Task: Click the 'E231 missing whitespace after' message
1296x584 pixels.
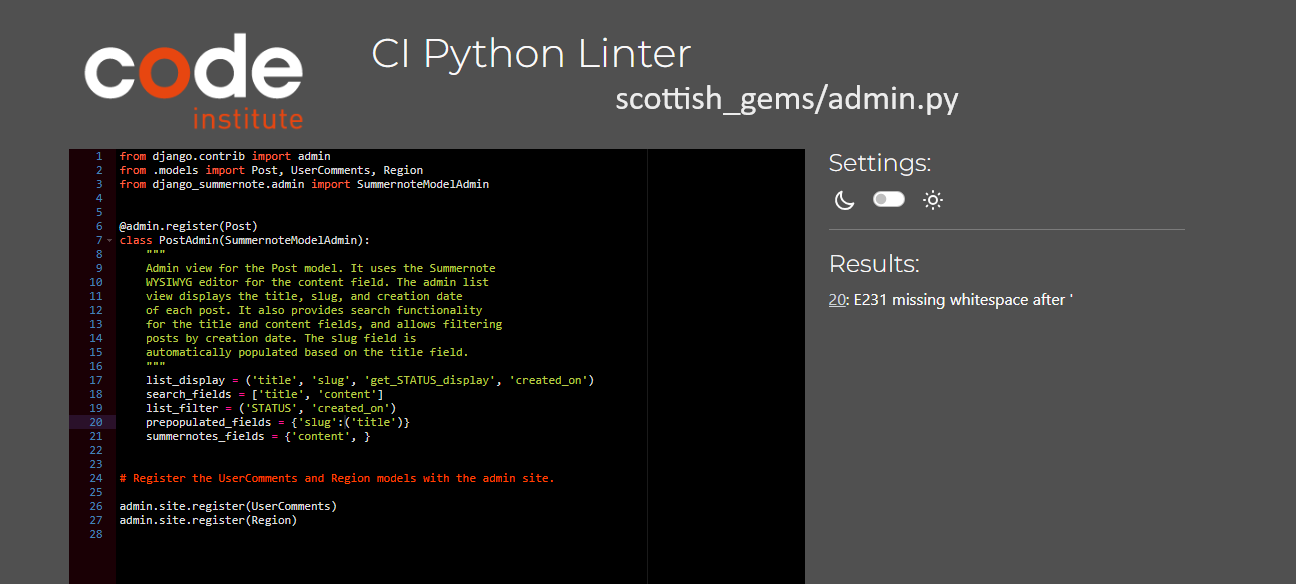Action: pyautogui.click(x=962, y=299)
